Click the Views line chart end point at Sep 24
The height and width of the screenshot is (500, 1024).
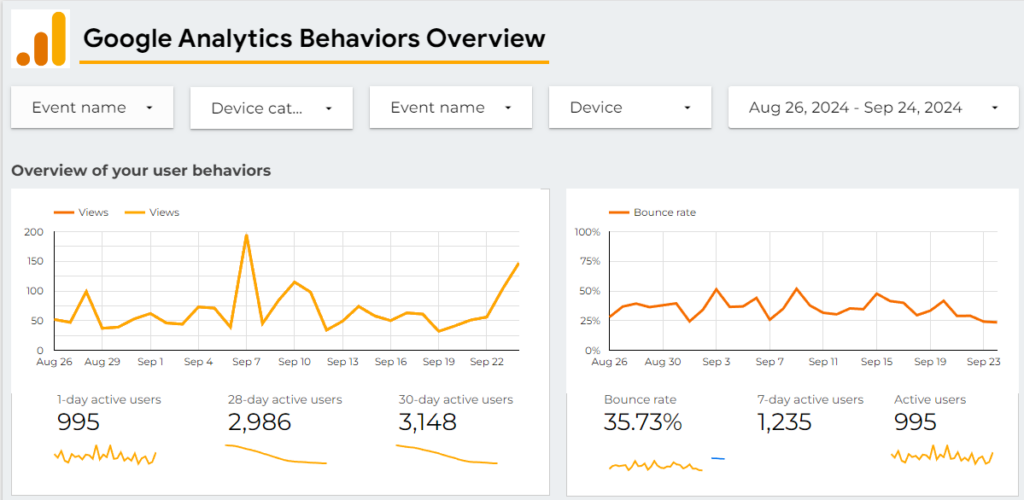[518, 264]
